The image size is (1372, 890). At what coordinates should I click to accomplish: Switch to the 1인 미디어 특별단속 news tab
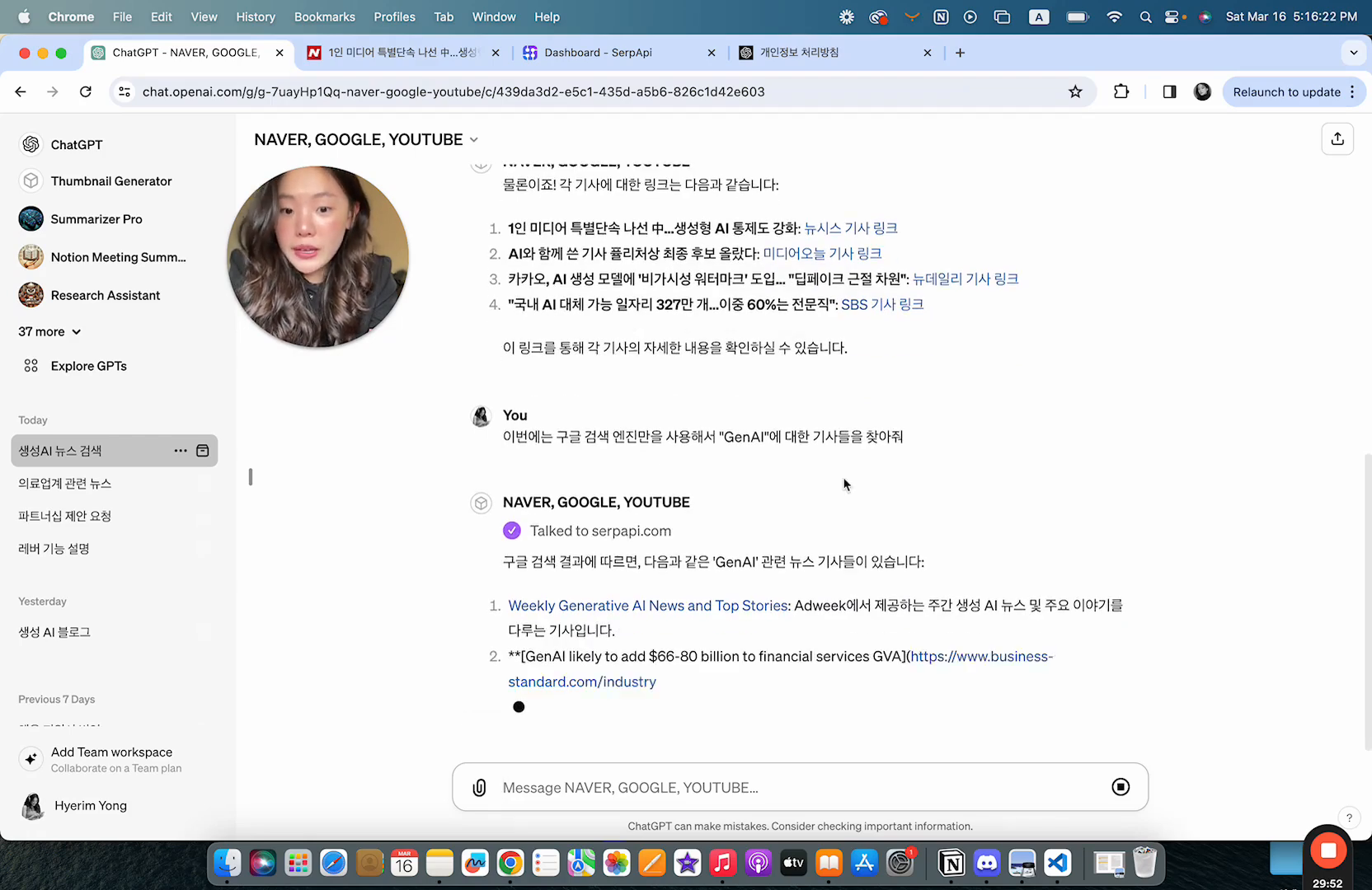pos(402,53)
